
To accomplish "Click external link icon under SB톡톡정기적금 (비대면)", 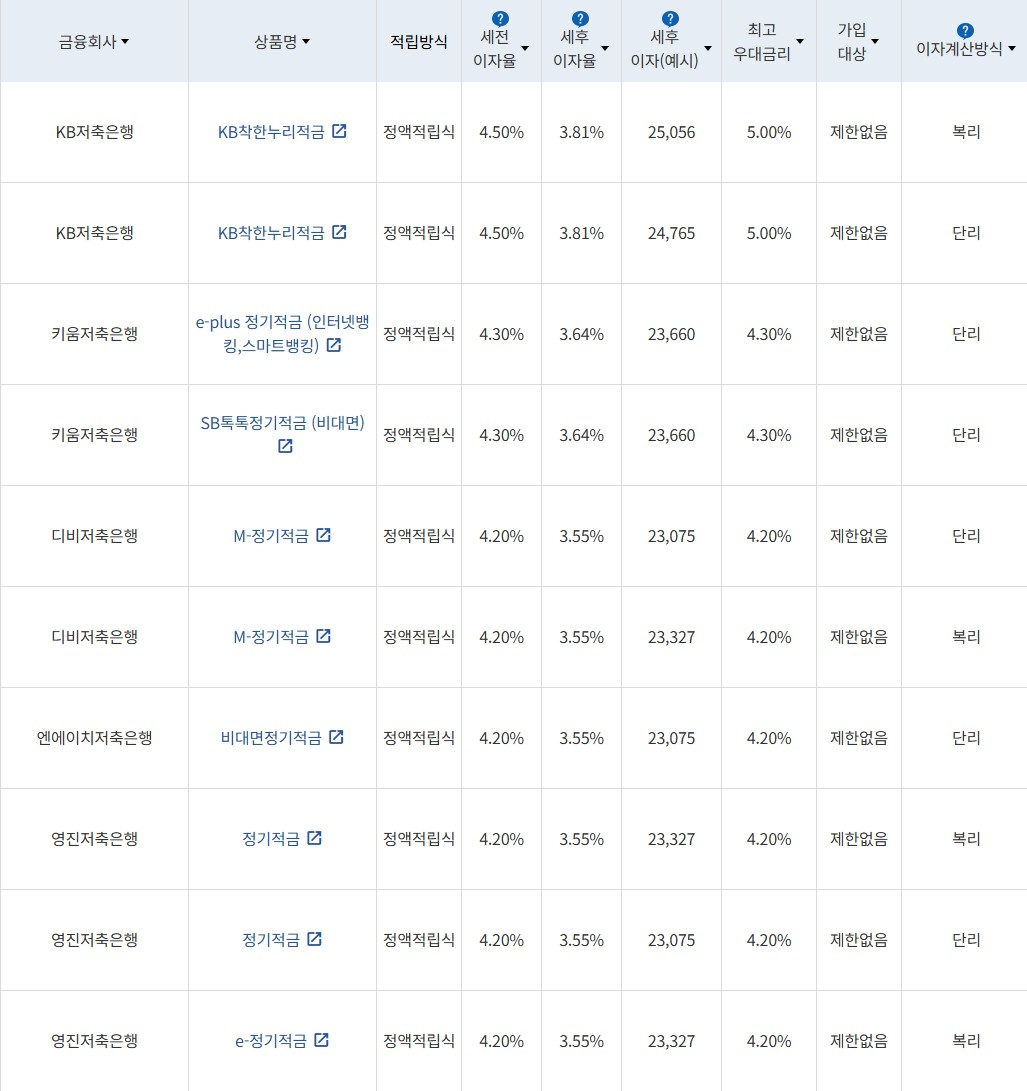I will [x=285, y=446].
